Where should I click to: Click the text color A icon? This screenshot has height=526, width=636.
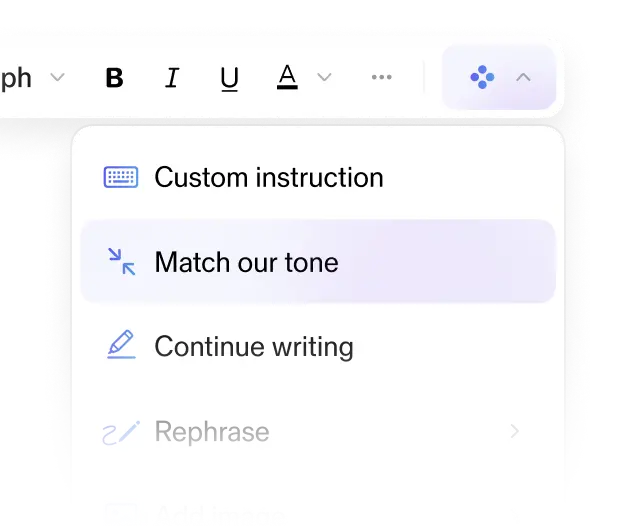pyautogui.click(x=287, y=77)
